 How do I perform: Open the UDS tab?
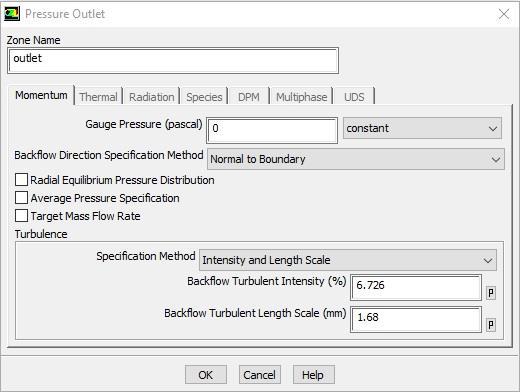click(x=354, y=97)
